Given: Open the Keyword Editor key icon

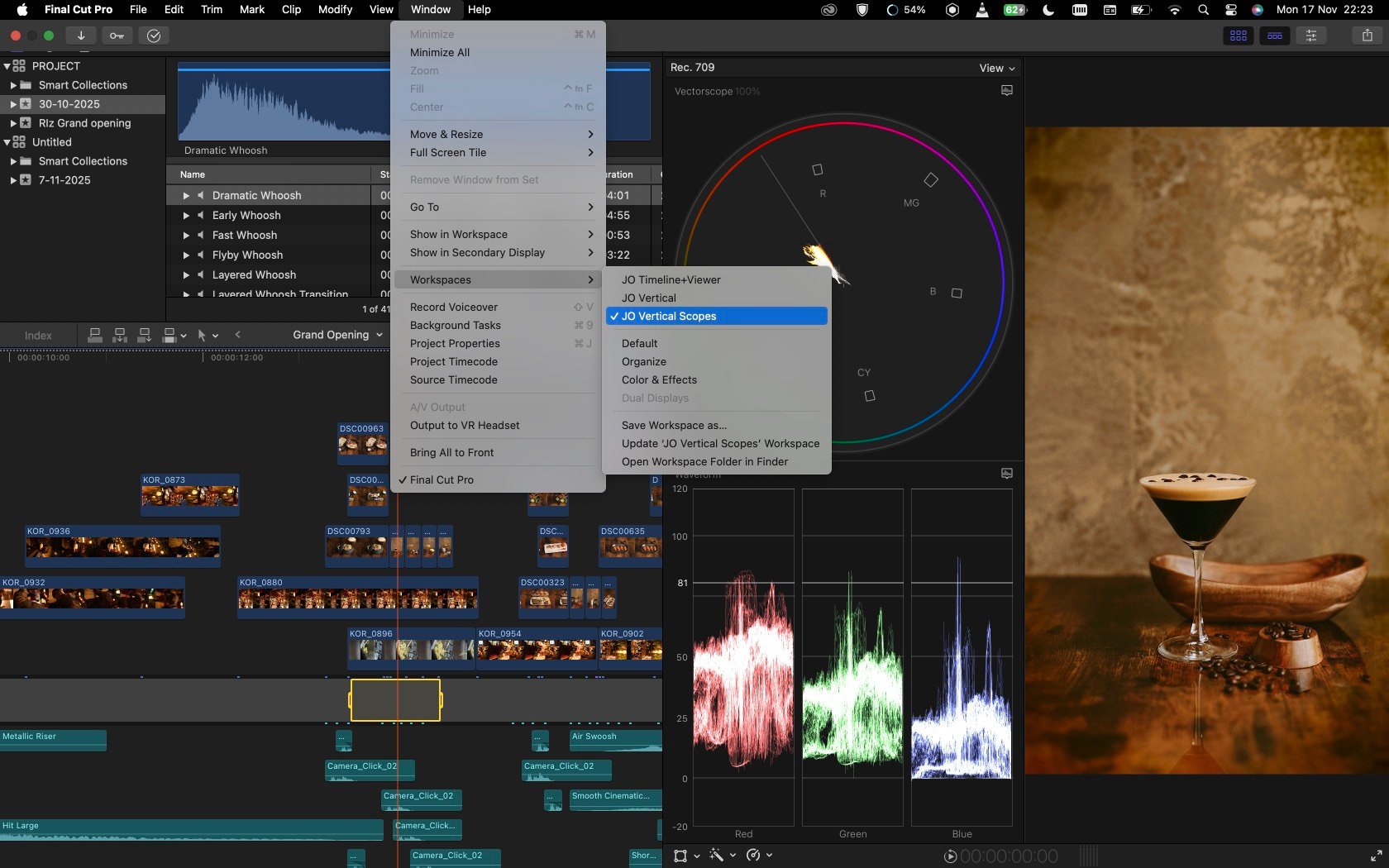Looking at the screenshot, I should (x=117, y=36).
